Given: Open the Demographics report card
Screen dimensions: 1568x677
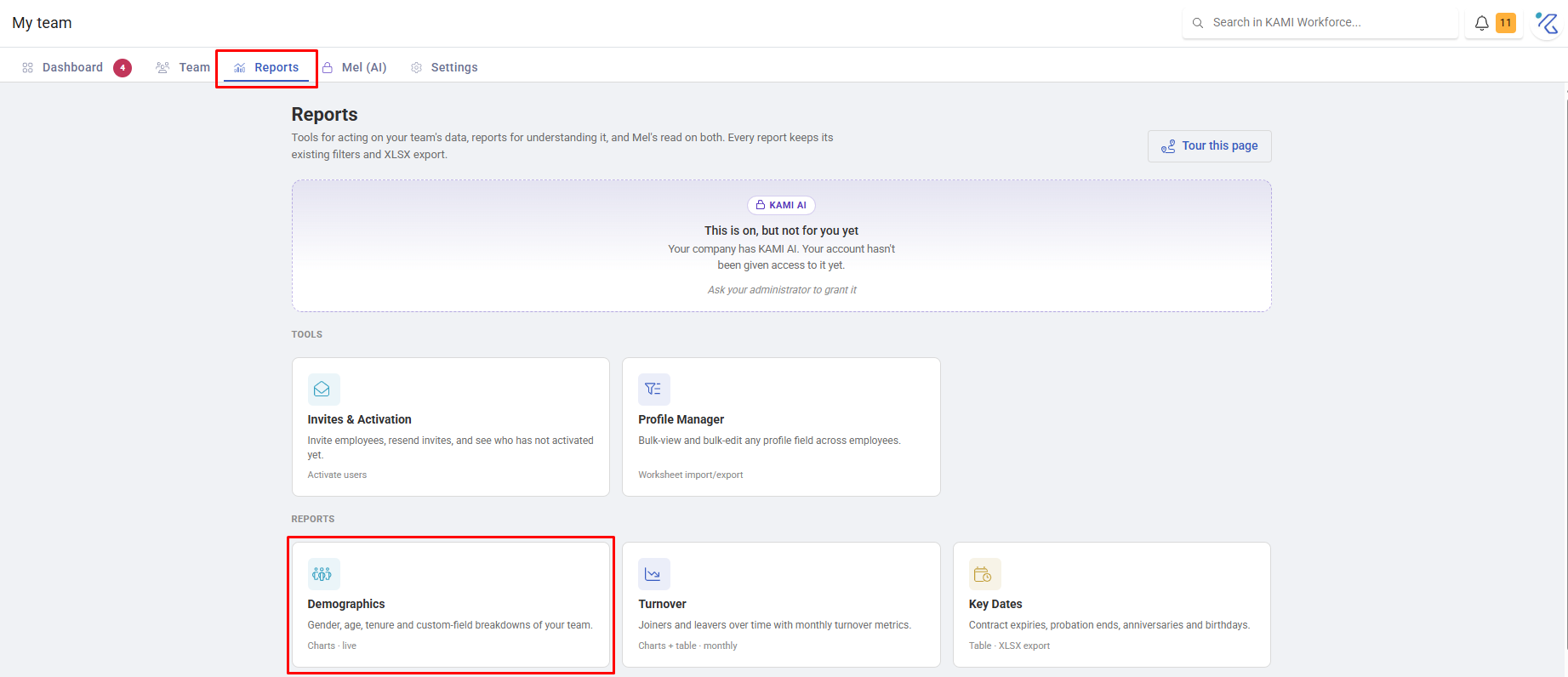Looking at the screenshot, I should pos(451,605).
